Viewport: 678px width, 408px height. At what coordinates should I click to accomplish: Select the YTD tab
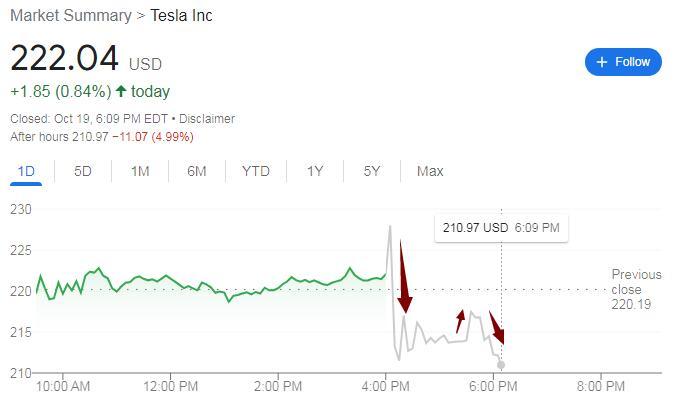256,171
